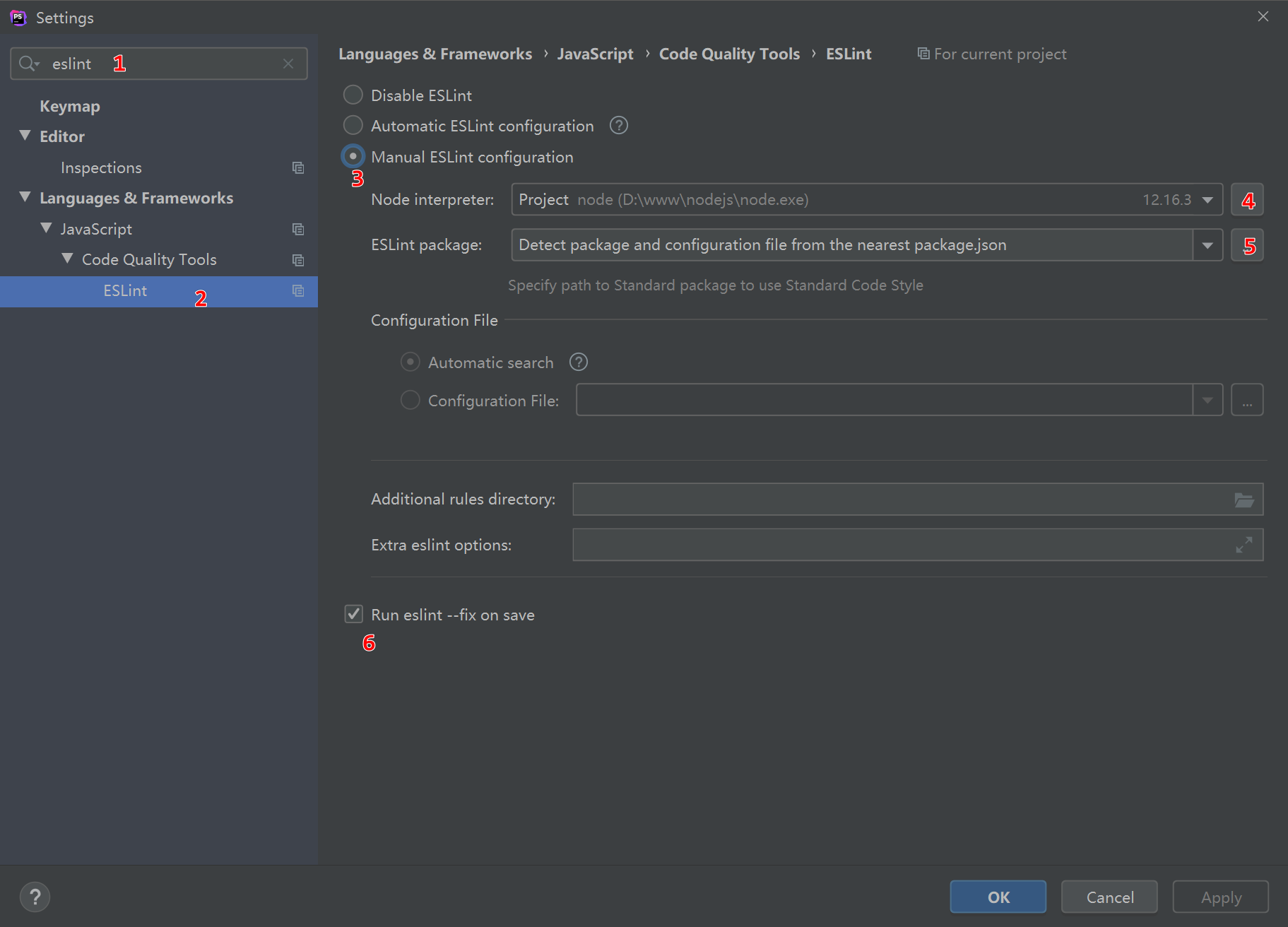Focus the eslint settings search field
1288x927 pixels.
click(159, 64)
